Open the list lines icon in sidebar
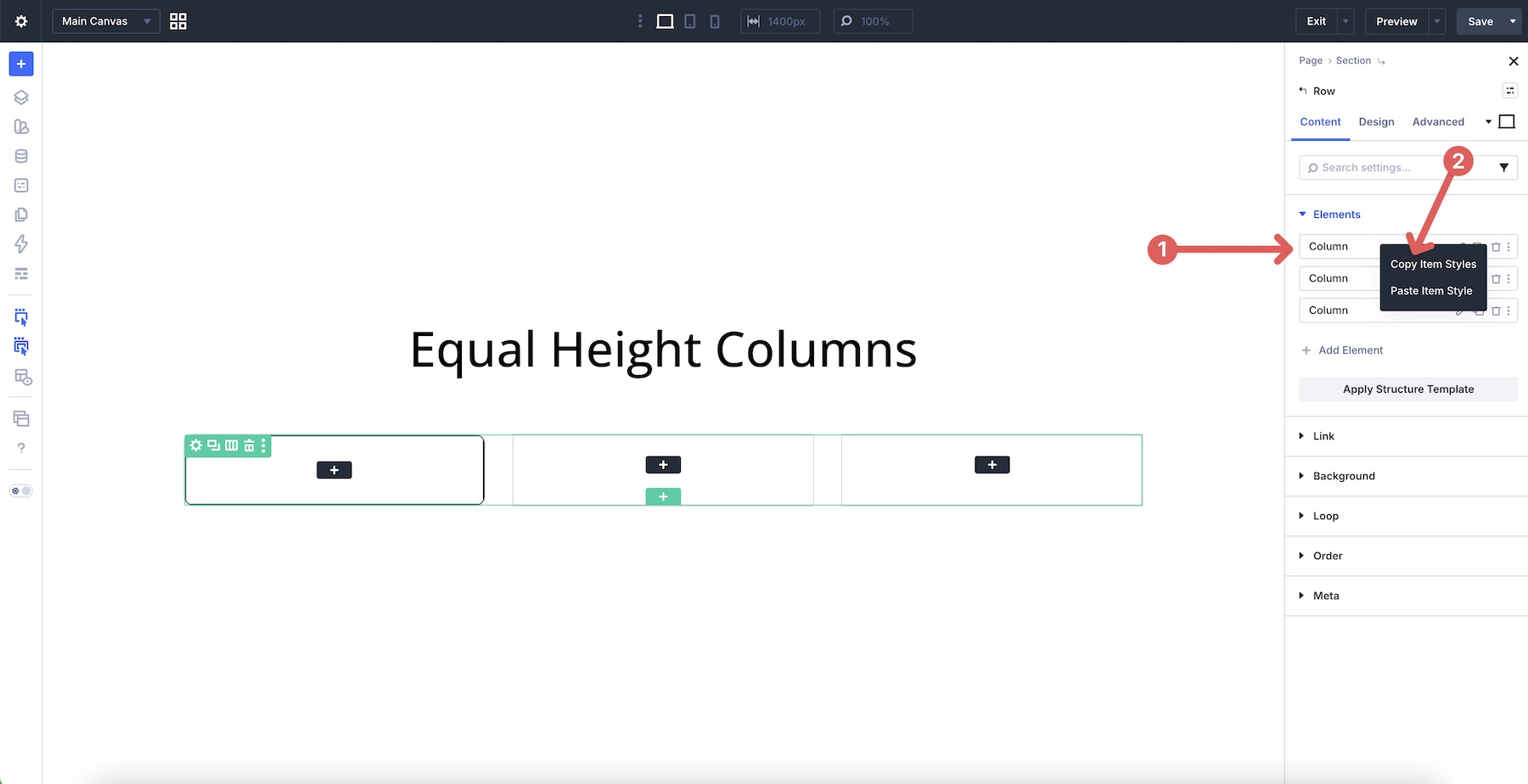The image size is (1528, 784). click(21, 273)
